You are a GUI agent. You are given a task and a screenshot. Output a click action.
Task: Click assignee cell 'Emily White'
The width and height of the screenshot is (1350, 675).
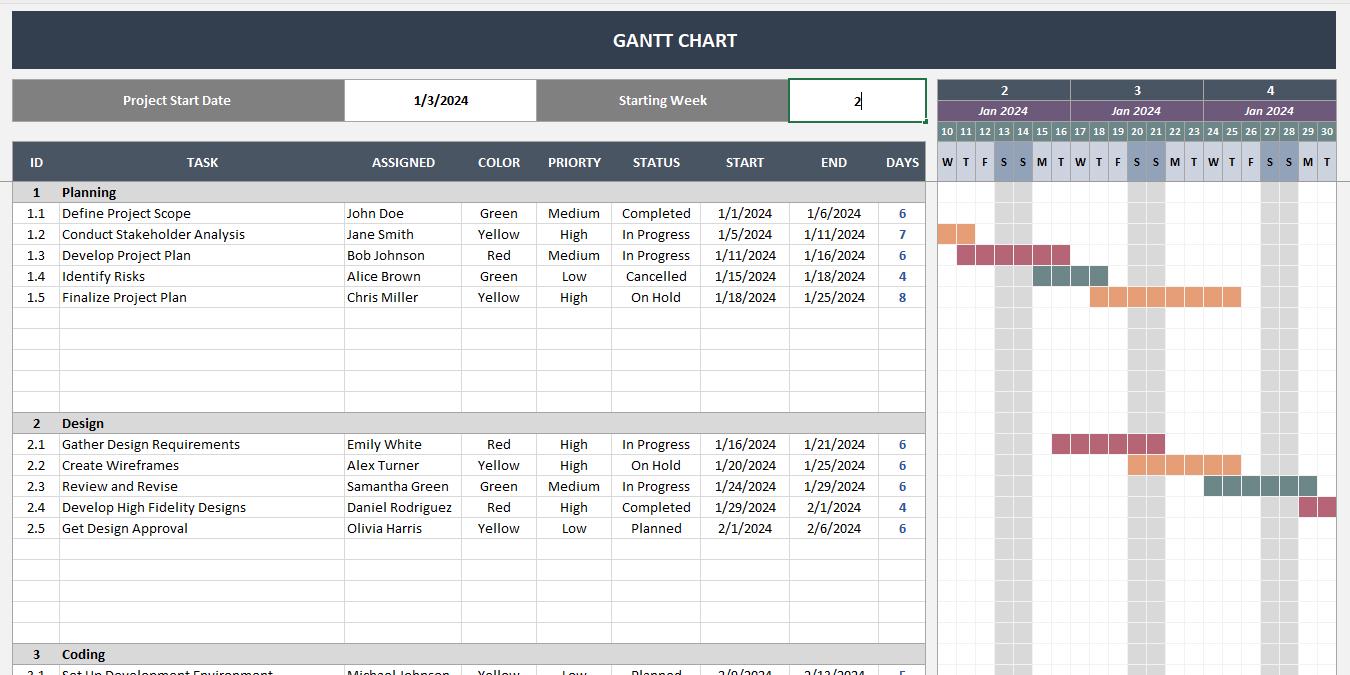click(403, 444)
